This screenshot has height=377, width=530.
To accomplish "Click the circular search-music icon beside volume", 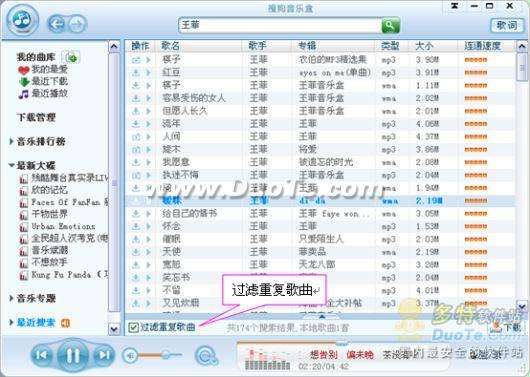I will tap(207, 356).
